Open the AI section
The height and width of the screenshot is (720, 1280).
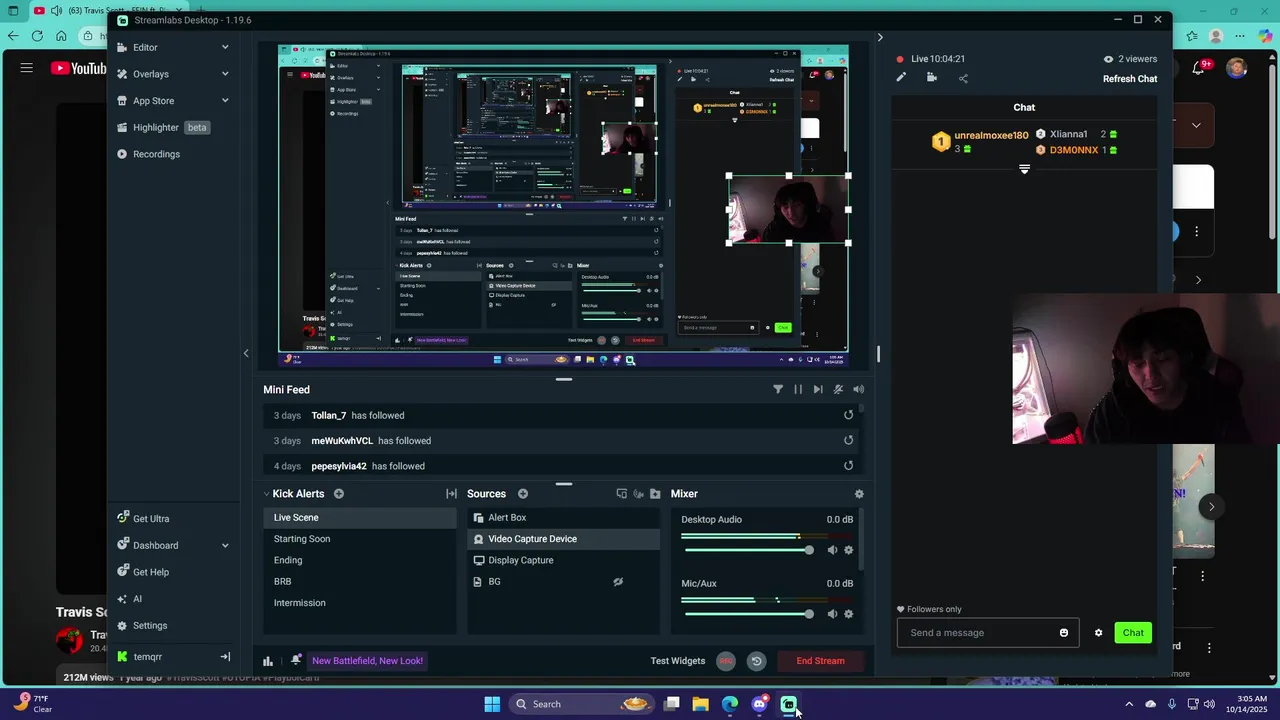pyautogui.click(x=137, y=599)
